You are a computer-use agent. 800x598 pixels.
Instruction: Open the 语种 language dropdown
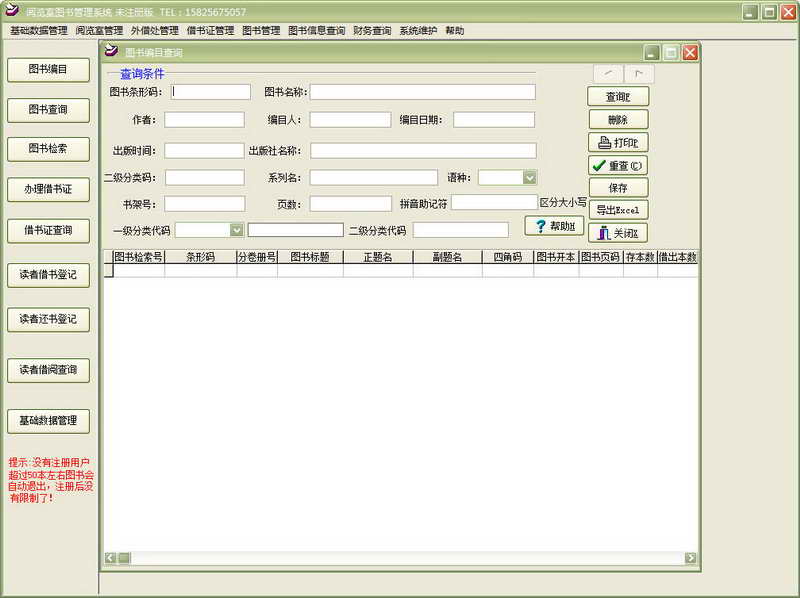(x=530, y=177)
